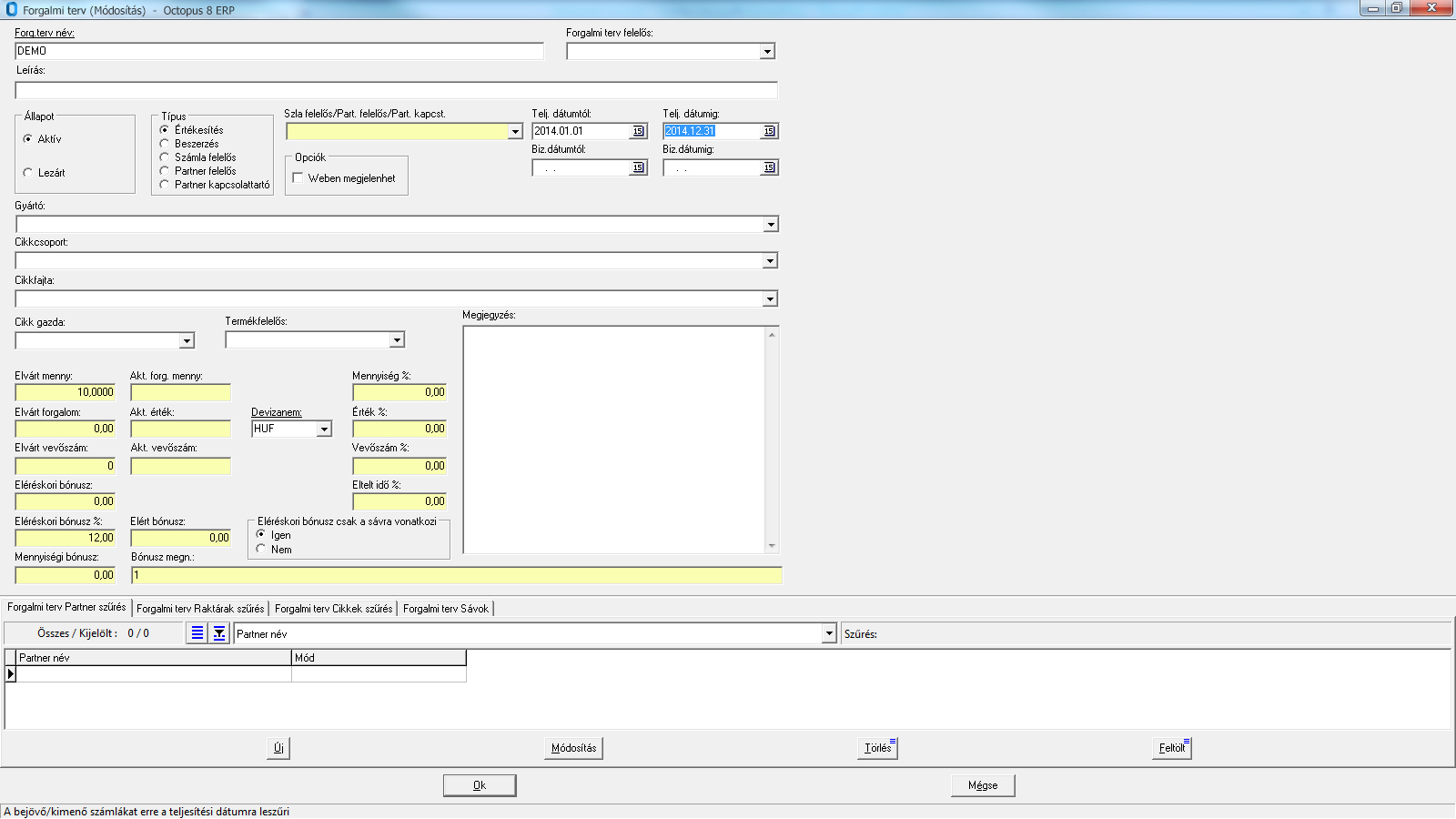The width and height of the screenshot is (1456, 819).
Task: Click into the Leírás text field
Action: [x=396, y=90]
